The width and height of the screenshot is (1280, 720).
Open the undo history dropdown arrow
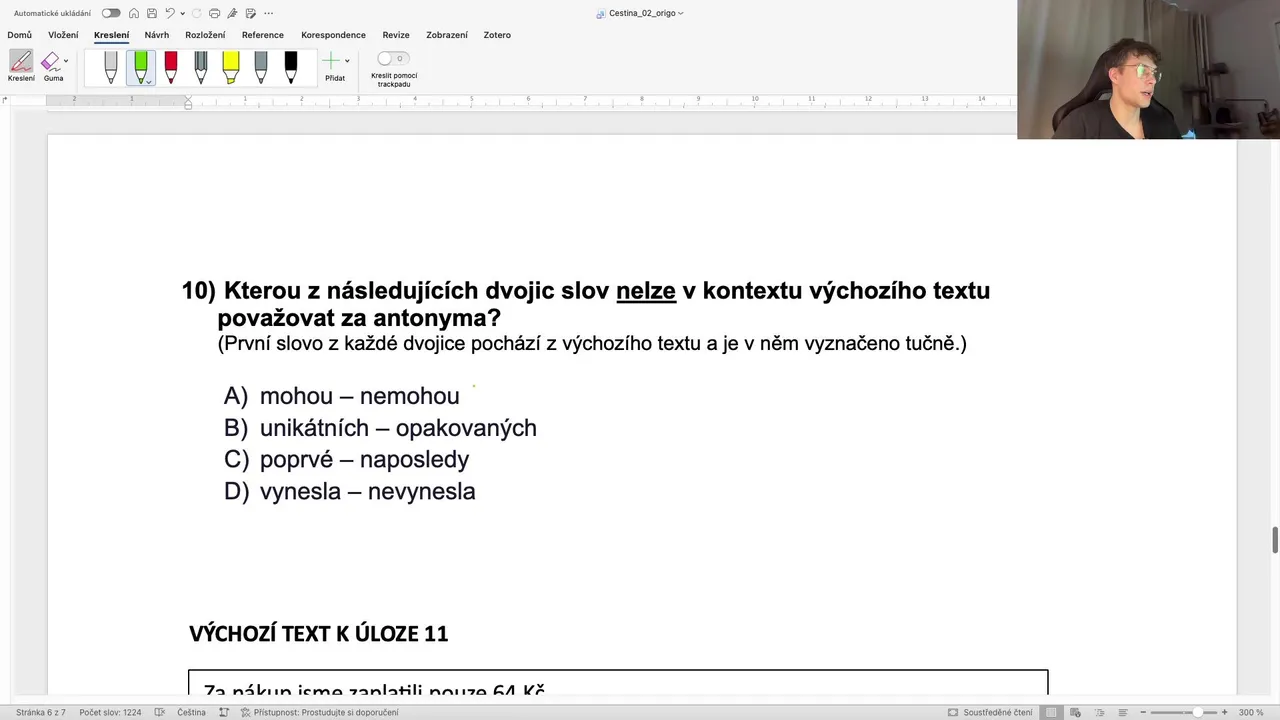point(182,13)
